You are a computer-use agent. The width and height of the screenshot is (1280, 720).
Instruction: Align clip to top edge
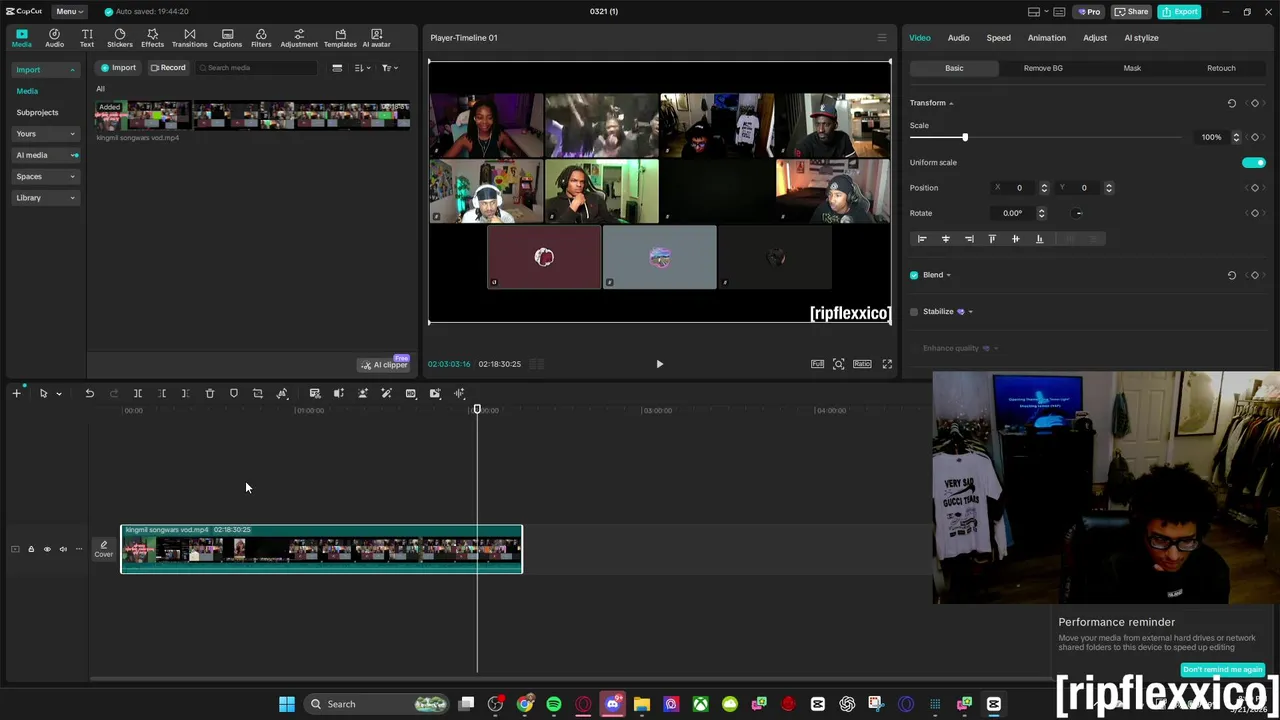pyautogui.click(x=992, y=239)
